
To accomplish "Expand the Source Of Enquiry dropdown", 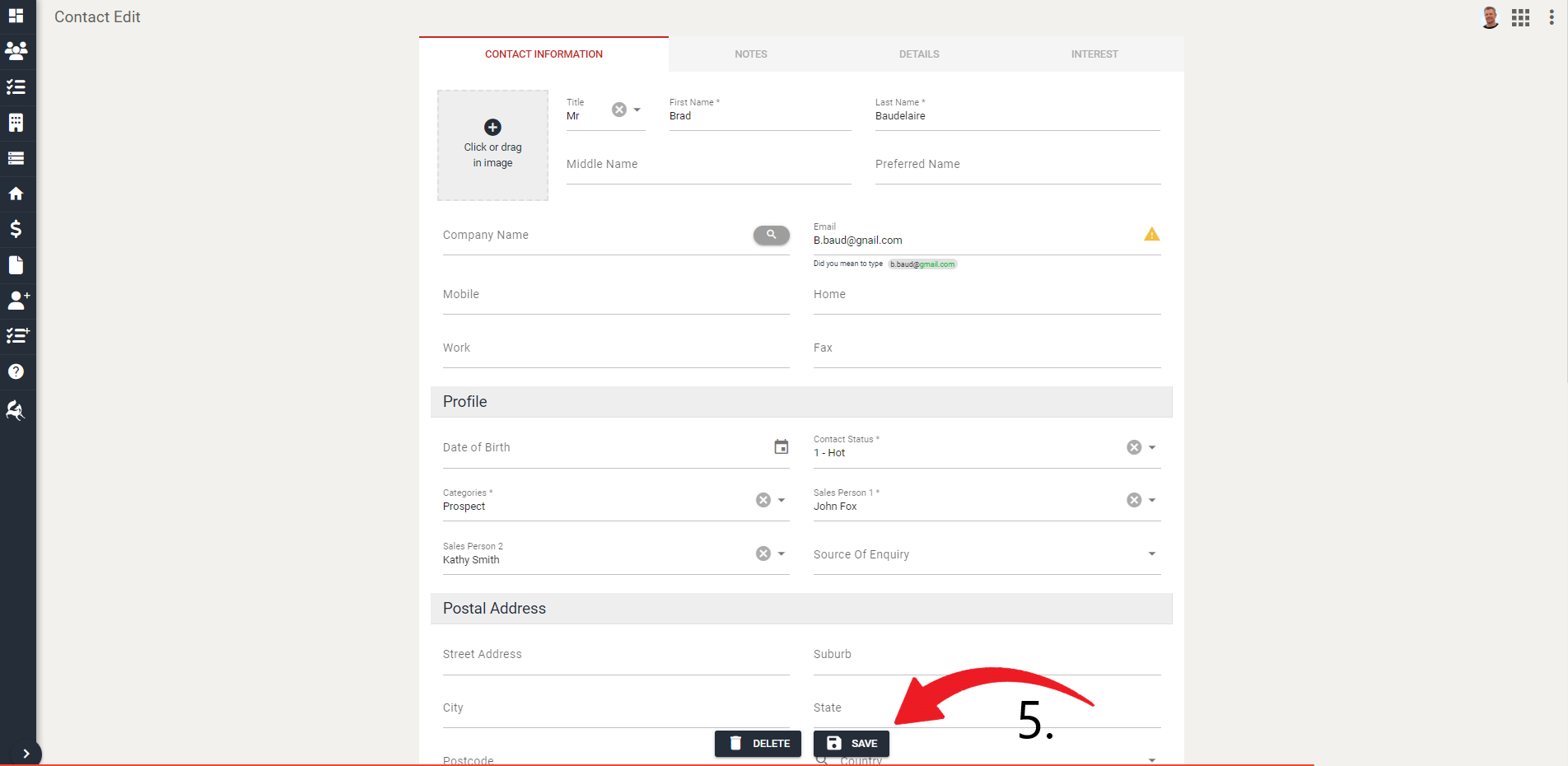I will point(1151,553).
